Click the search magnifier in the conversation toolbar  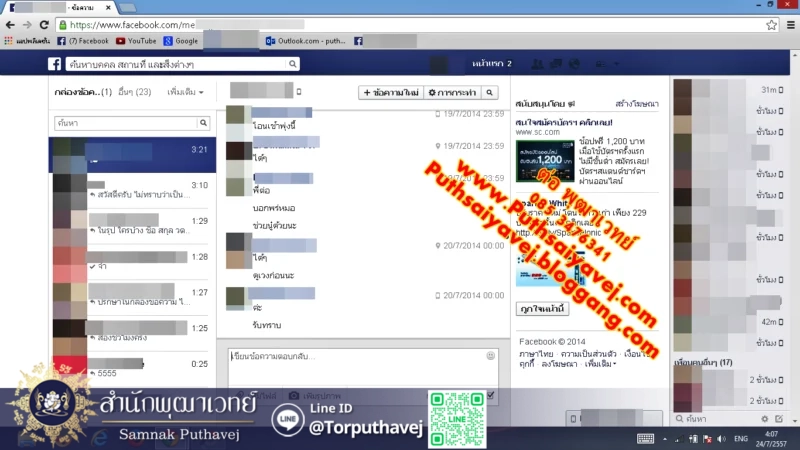[x=489, y=93]
